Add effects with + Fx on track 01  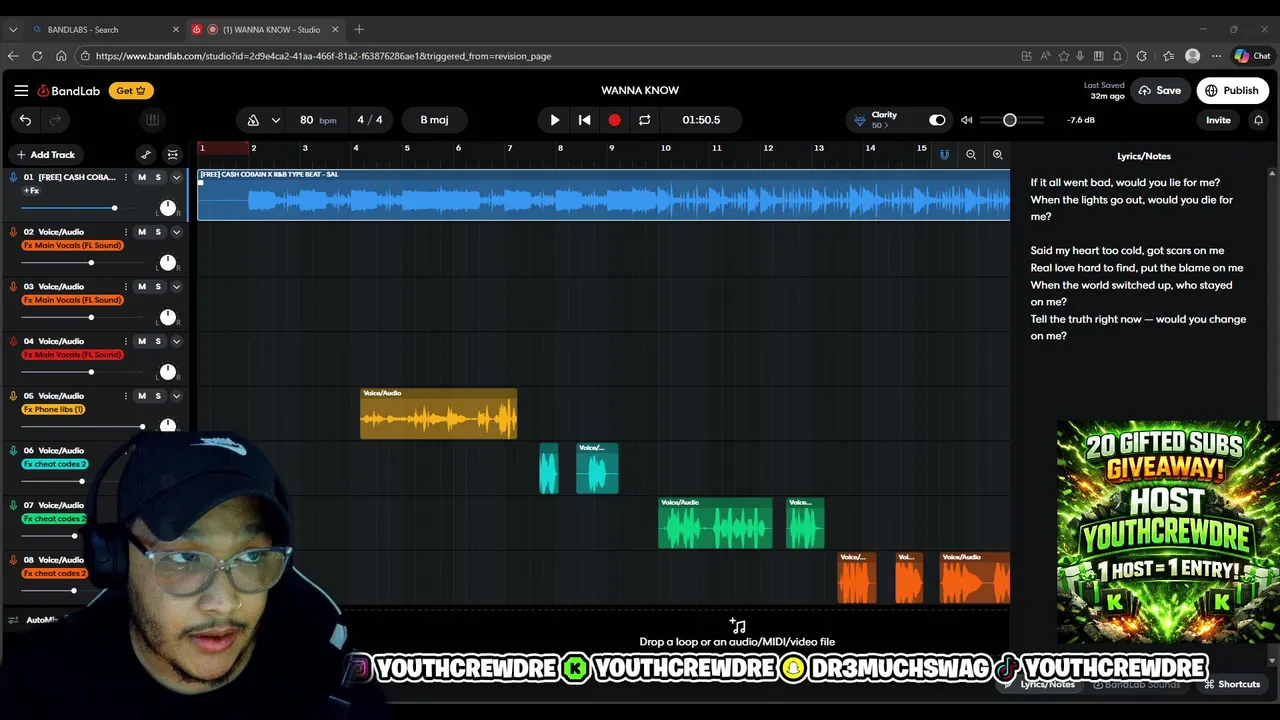(32, 190)
